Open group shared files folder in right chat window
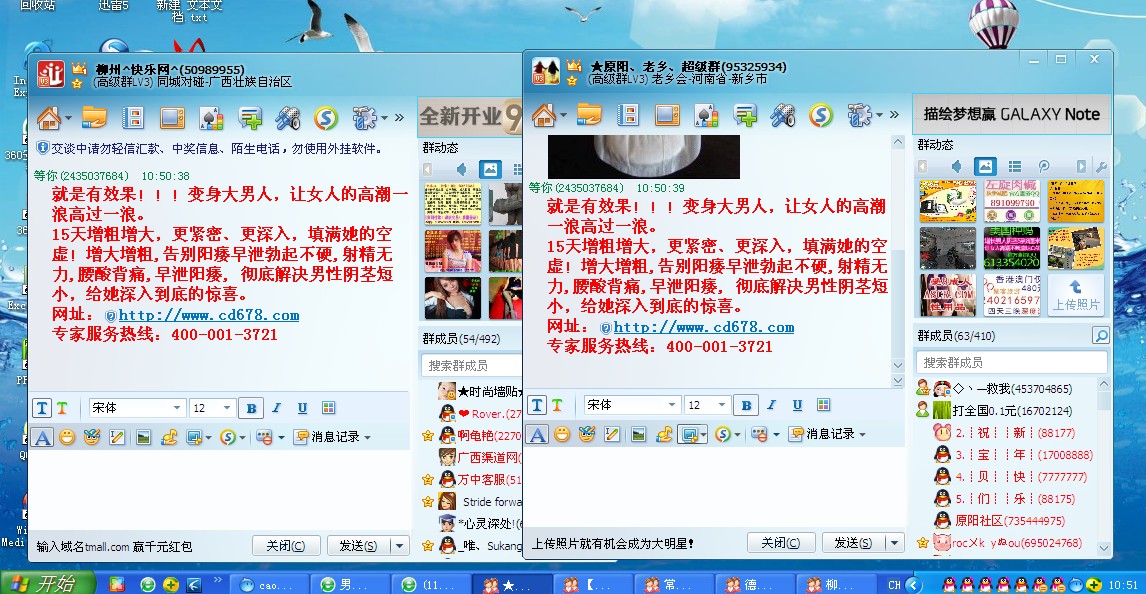 click(x=588, y=115)
